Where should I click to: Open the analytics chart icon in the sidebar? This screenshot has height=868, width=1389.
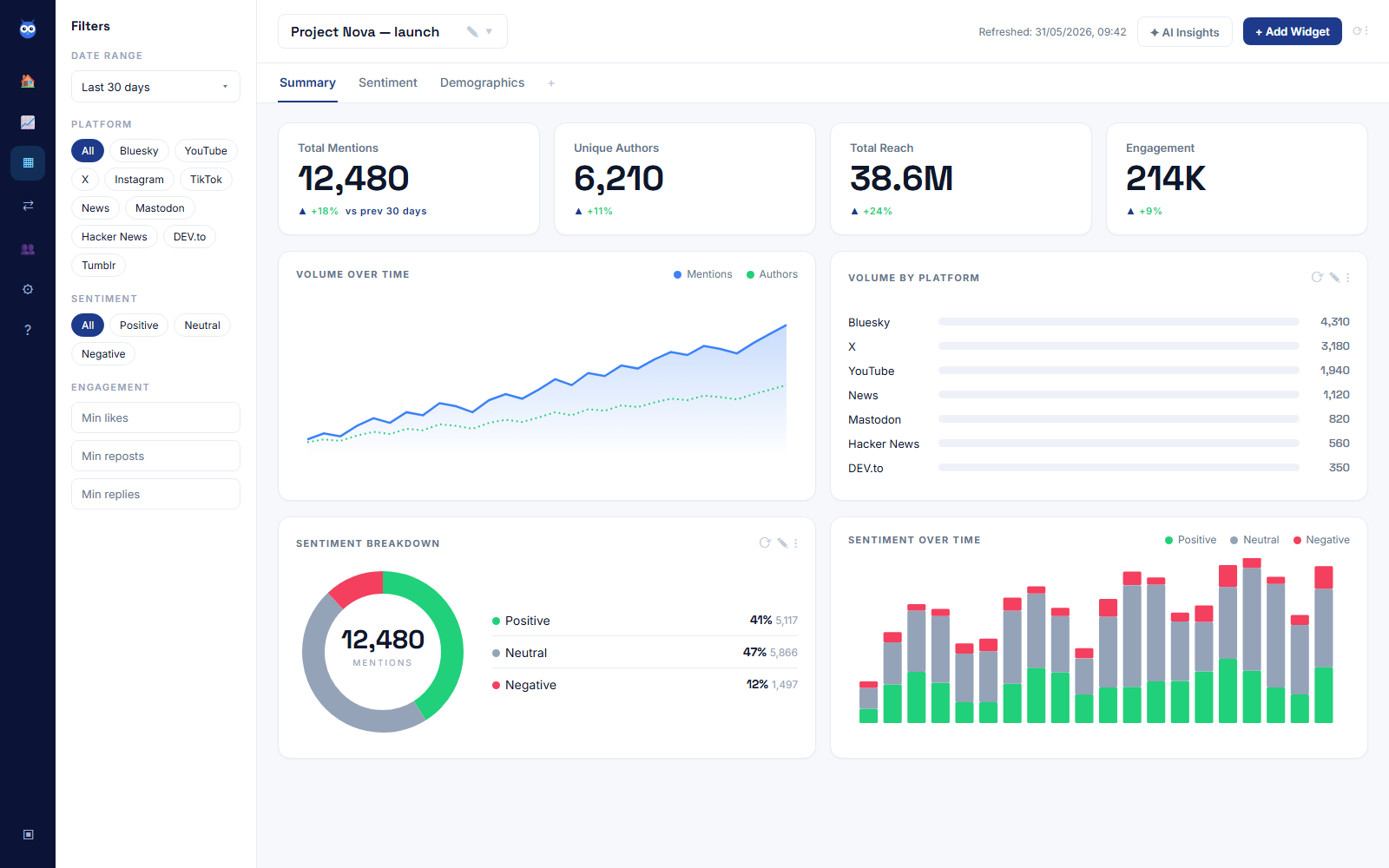point(28,122)
